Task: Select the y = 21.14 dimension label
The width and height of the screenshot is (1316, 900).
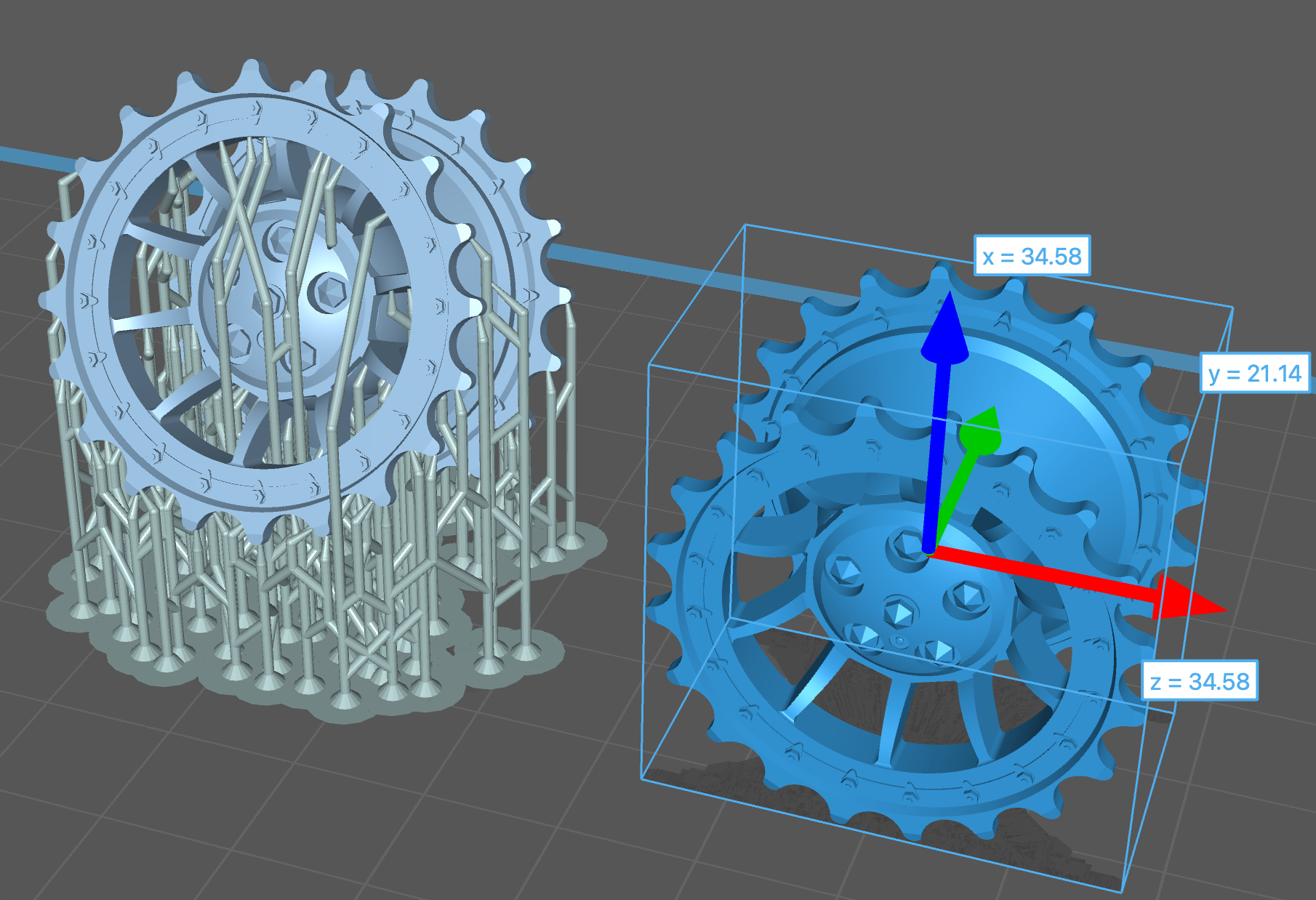Action: pos(1254,374)
